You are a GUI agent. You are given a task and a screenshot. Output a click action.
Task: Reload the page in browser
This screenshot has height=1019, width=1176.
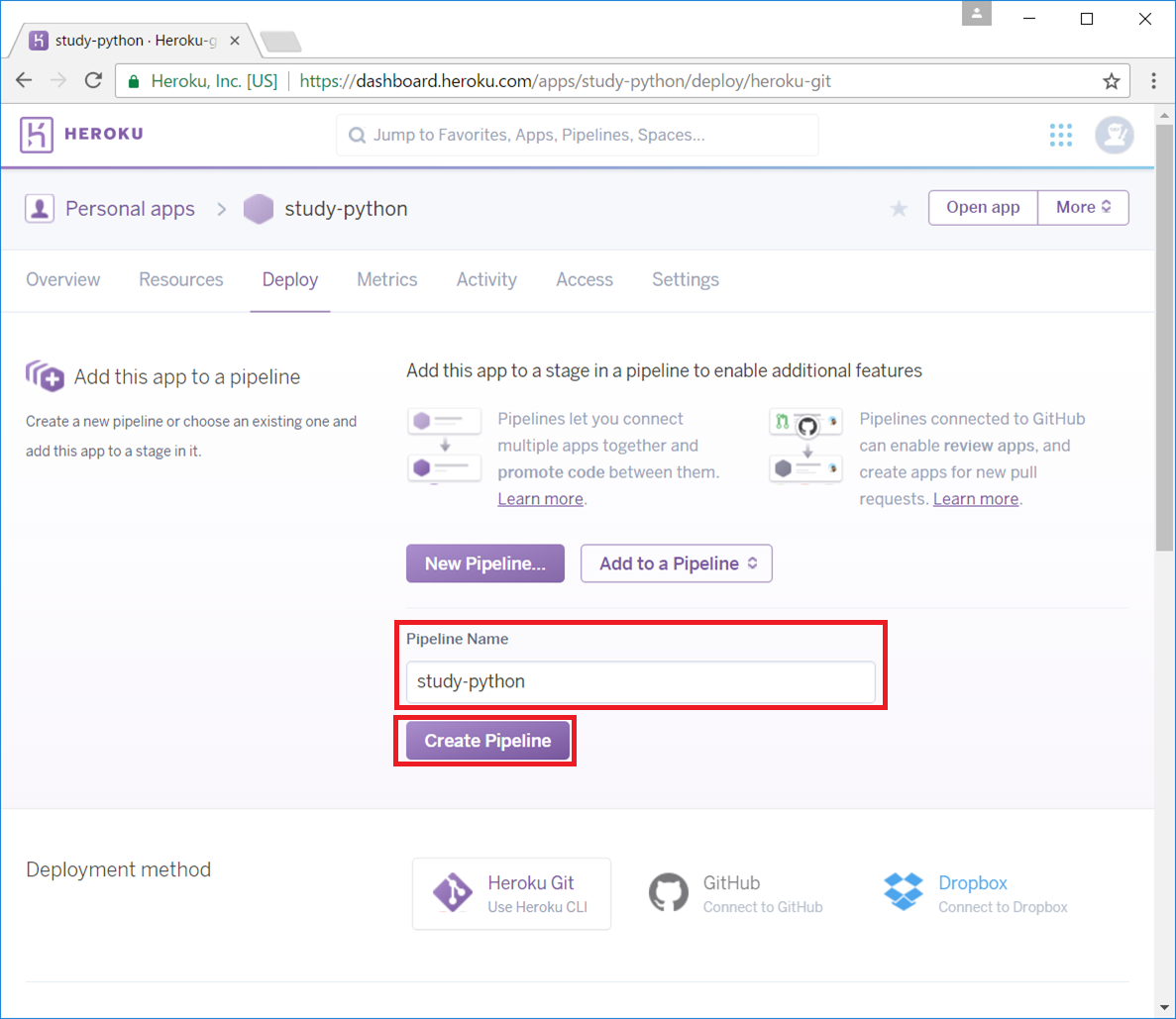coord(93,81)
